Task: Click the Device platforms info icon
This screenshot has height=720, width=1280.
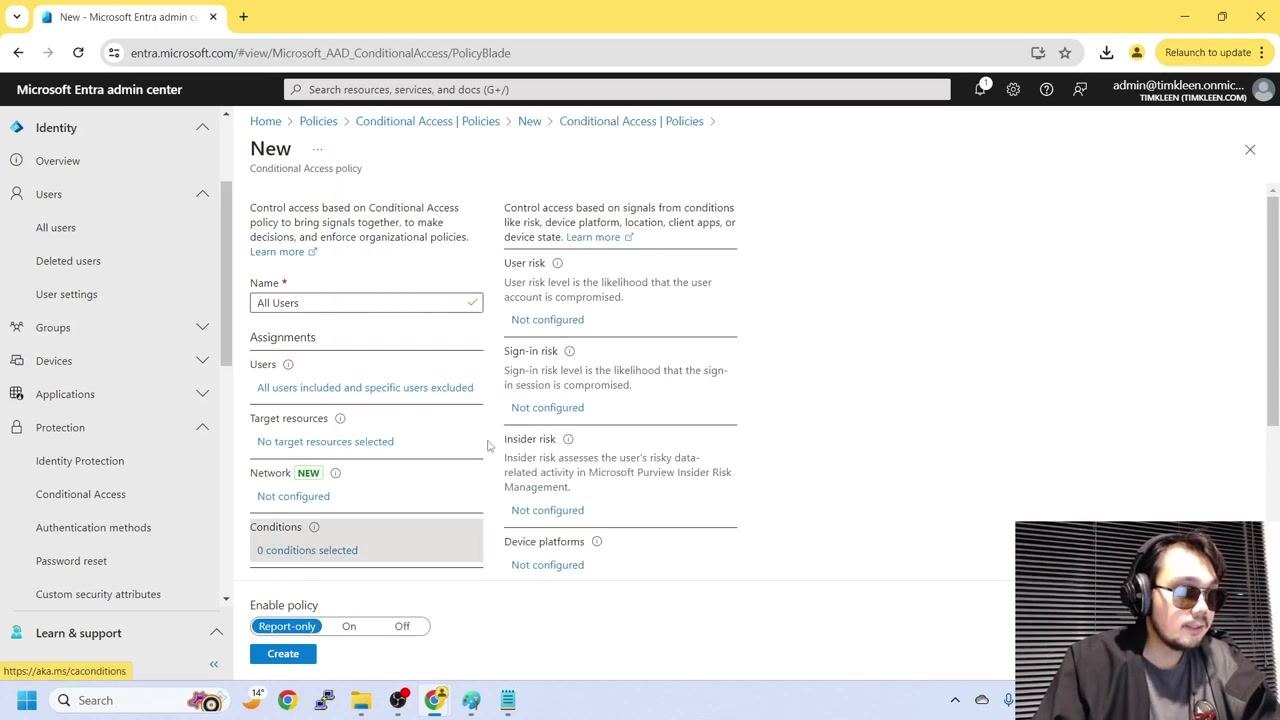Action: [x=597, y=542]
